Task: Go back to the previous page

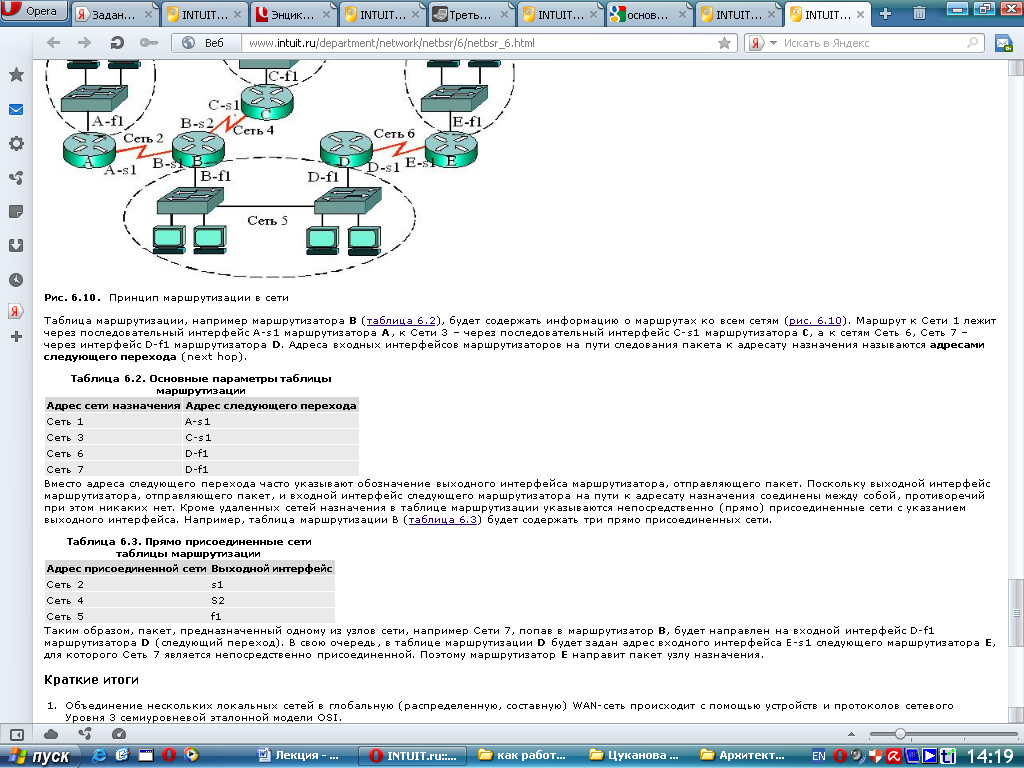Action: [x=54, y=42]
